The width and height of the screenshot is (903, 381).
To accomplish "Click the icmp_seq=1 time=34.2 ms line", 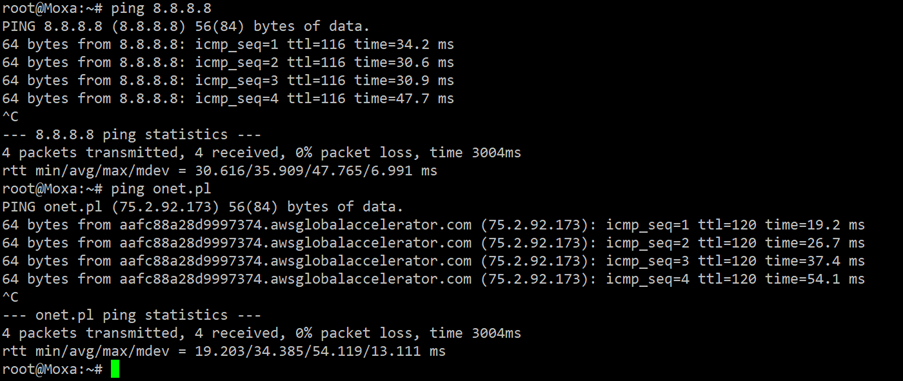I will tap(228, 44).
